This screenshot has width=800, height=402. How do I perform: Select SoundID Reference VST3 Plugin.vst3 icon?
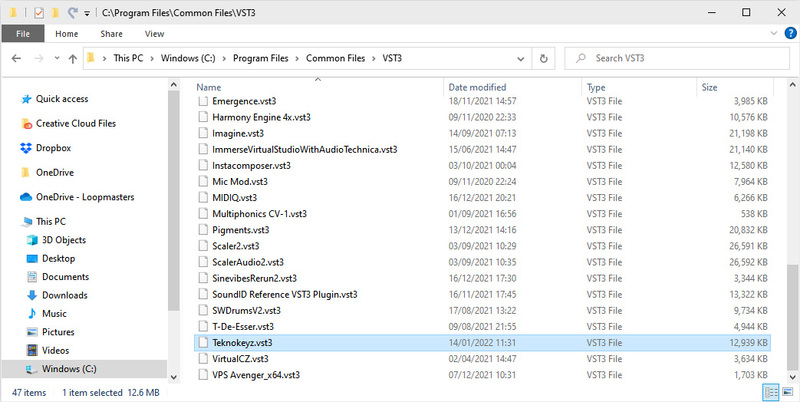coord(204,294)
